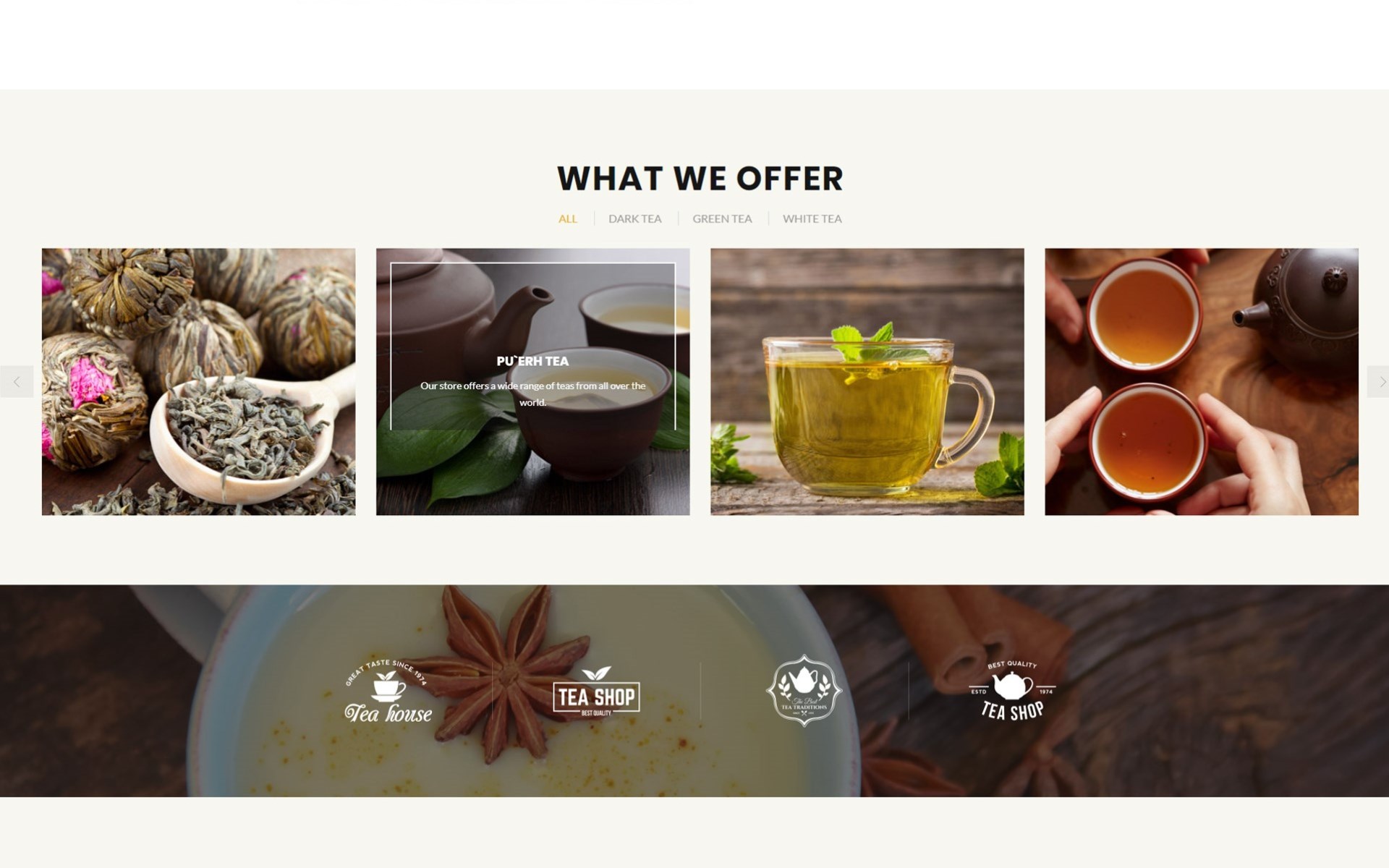View the mint green tea glass cup image

867,382
